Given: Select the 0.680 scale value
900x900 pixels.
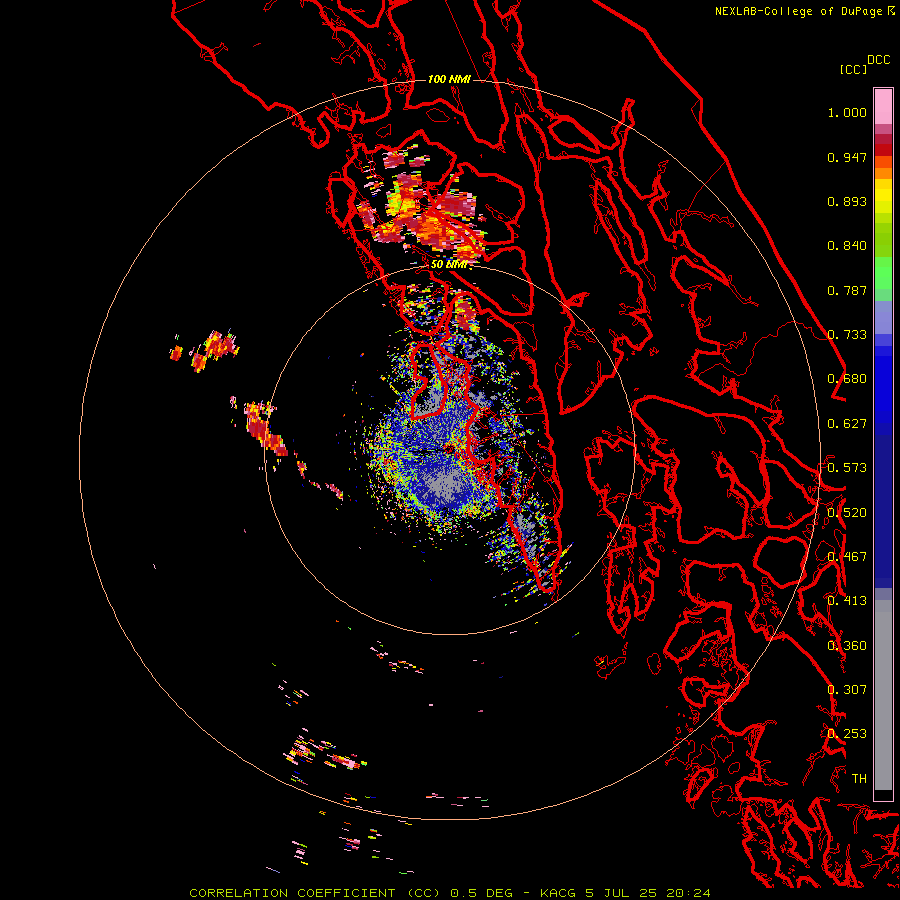Looking at the screenshot, I should pos(847,379).
